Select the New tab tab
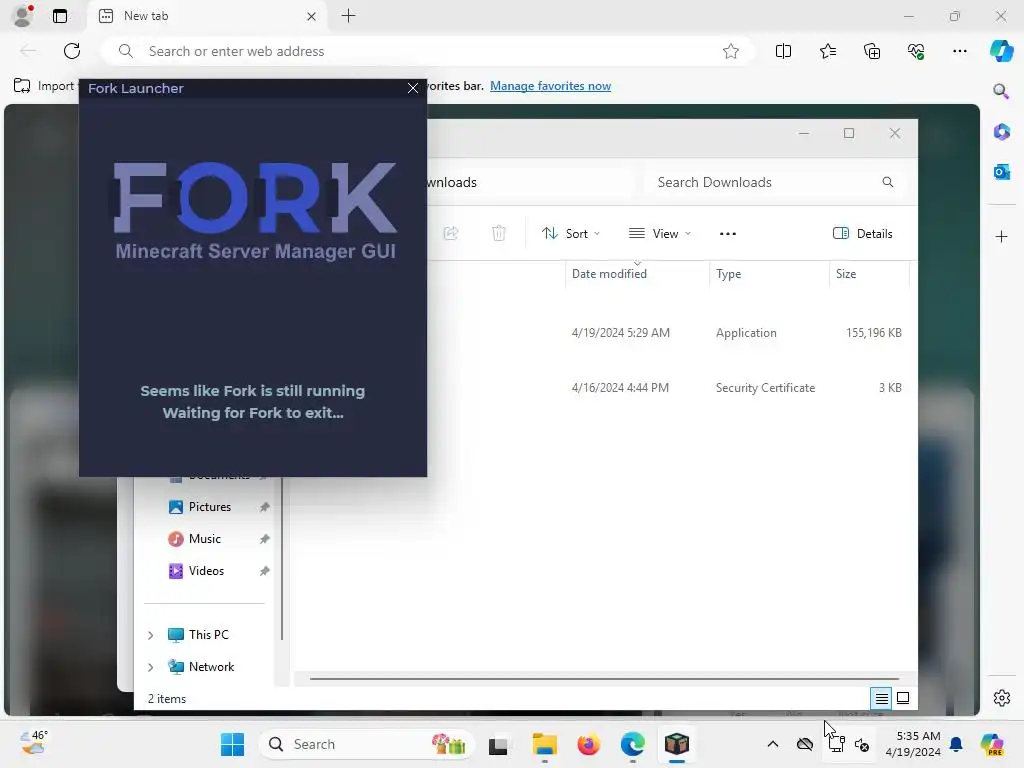1024x768 pixels. point(208,16)
